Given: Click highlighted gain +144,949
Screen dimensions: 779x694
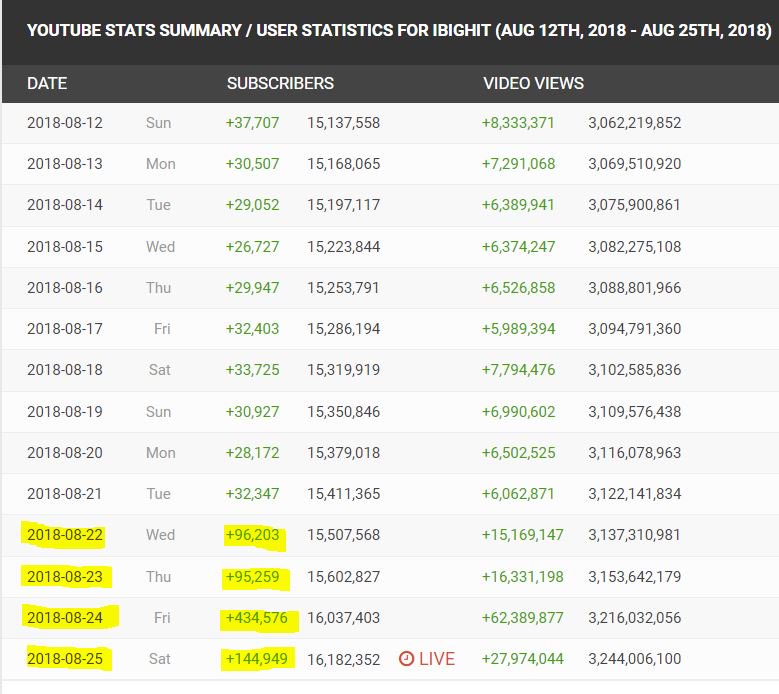Looking at the screenshot, I should (x=256, y=659).
